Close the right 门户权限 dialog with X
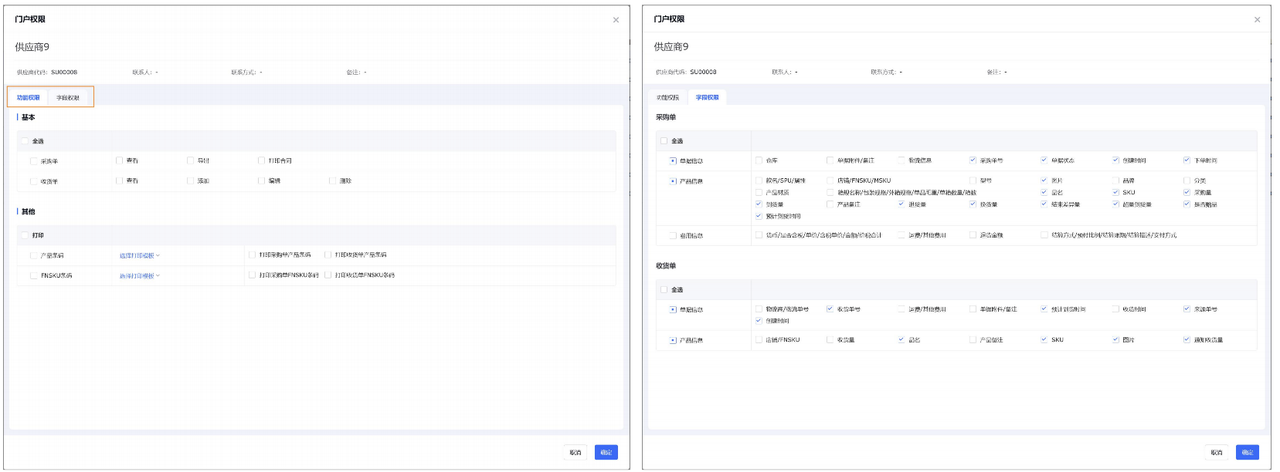The height and width of the screenshot is (472, 1280). pyautogui.click(x=1257, y=20)
